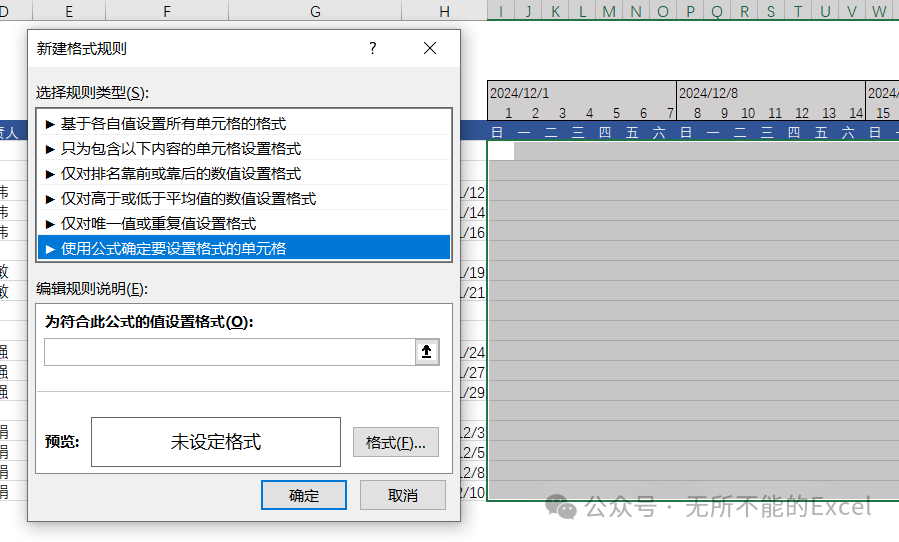Select column header E
The height and width of the screenshot is (542, 899).
click(69, 11)
